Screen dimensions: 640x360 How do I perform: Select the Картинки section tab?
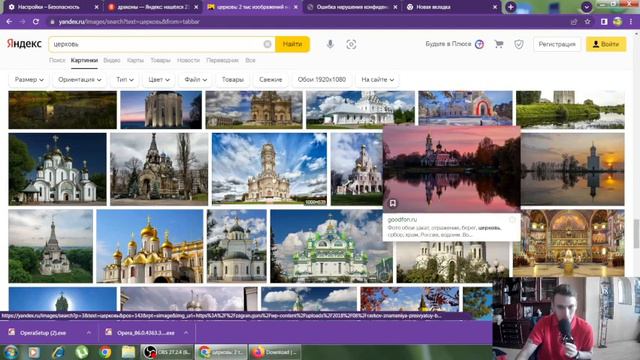[x=84, y=60]
